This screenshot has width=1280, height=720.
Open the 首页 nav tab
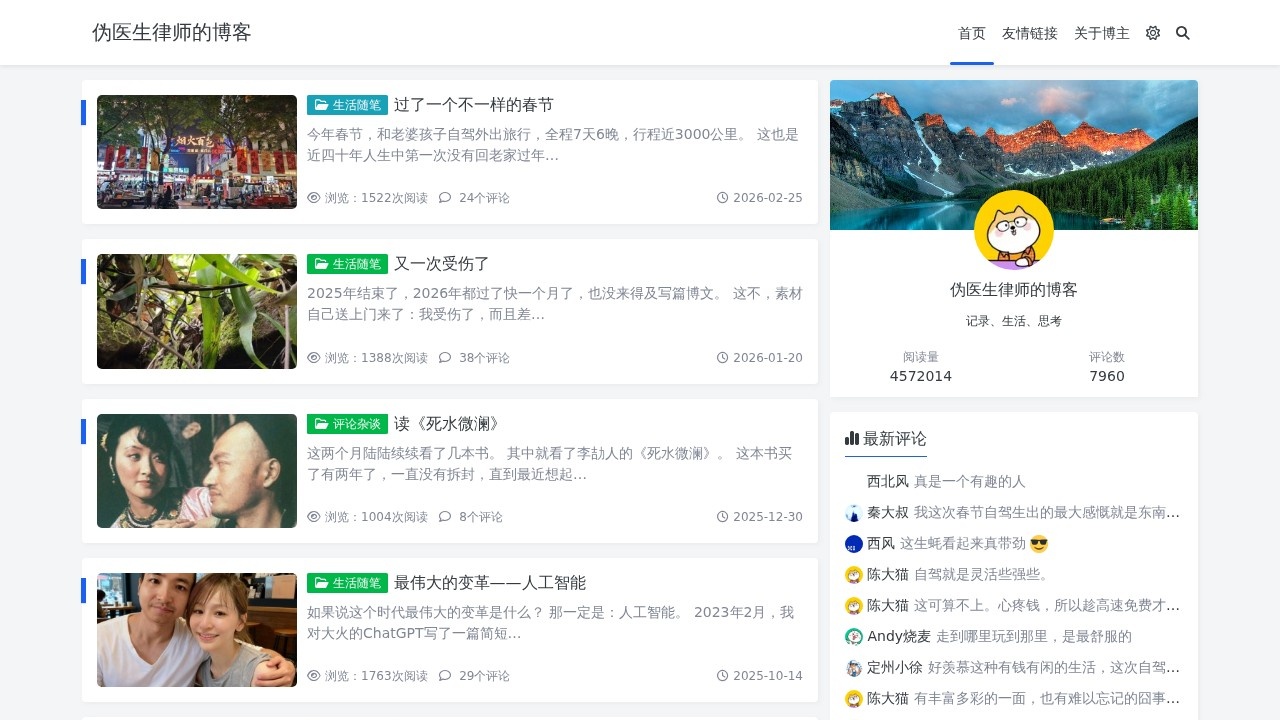coord(972,33)
